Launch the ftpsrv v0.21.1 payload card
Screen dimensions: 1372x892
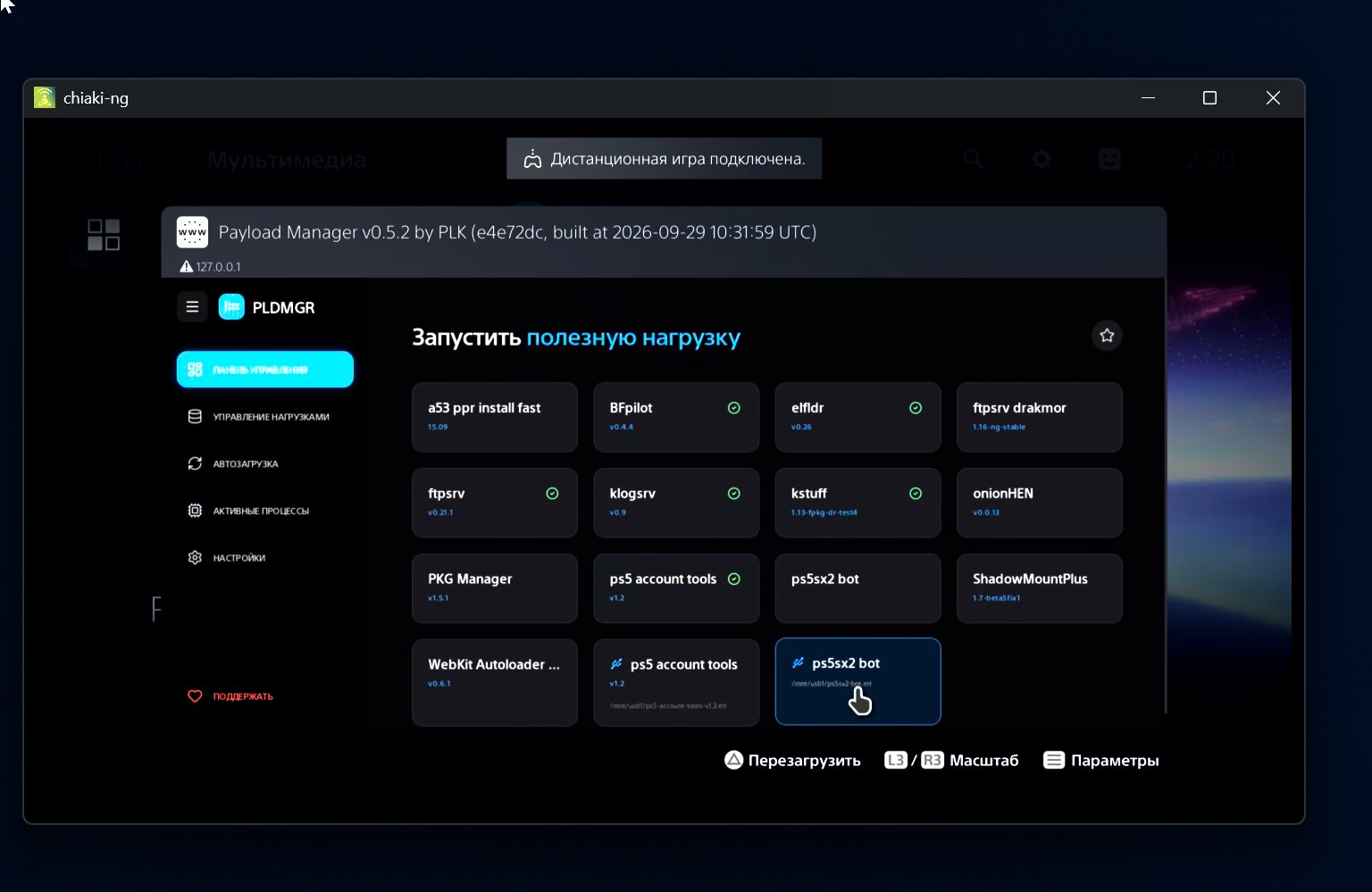495,503
